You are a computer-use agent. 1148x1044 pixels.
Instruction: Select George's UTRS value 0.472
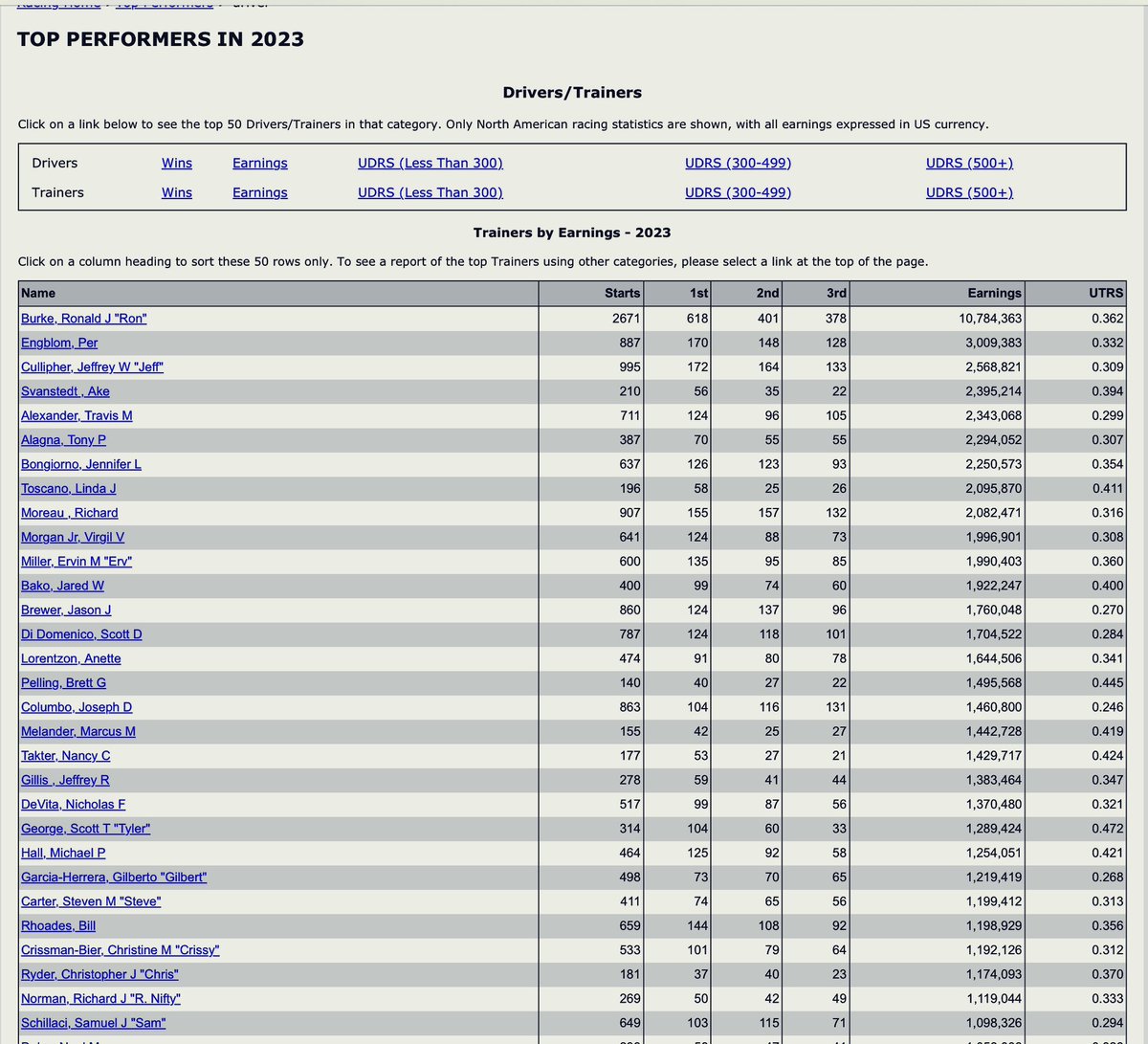1108,829
